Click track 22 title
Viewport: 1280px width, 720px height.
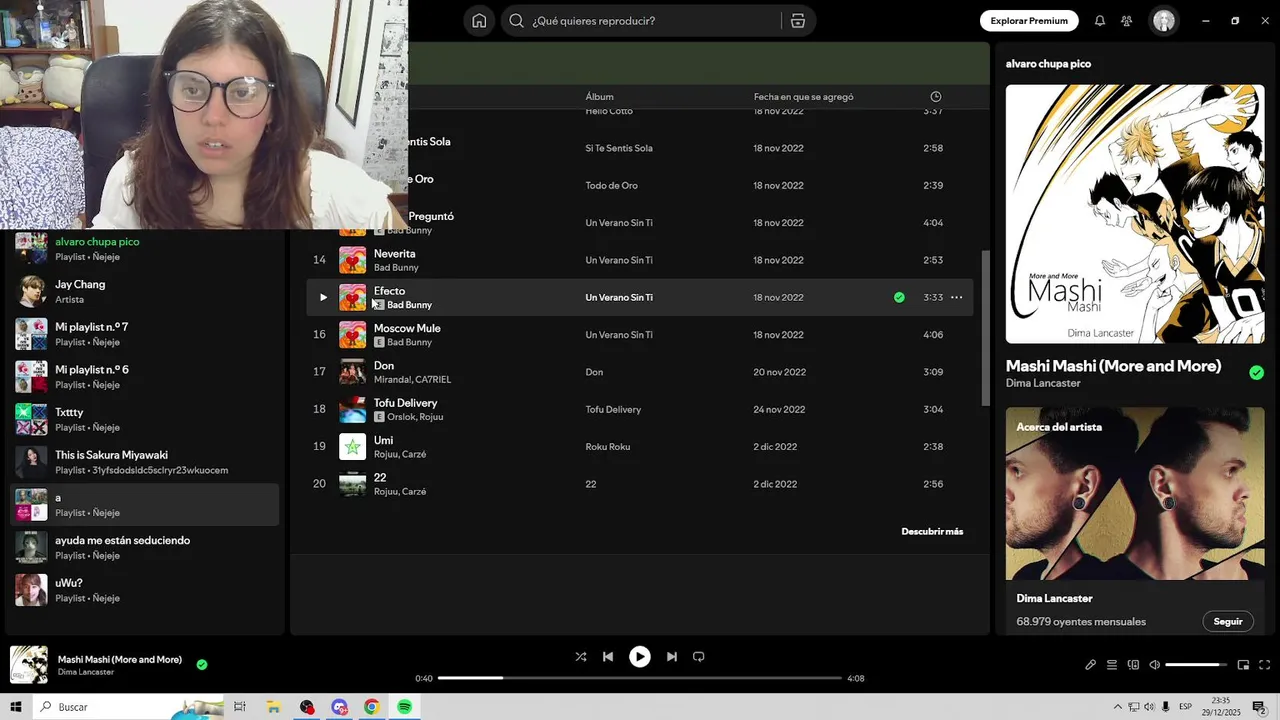coord(380,478)
